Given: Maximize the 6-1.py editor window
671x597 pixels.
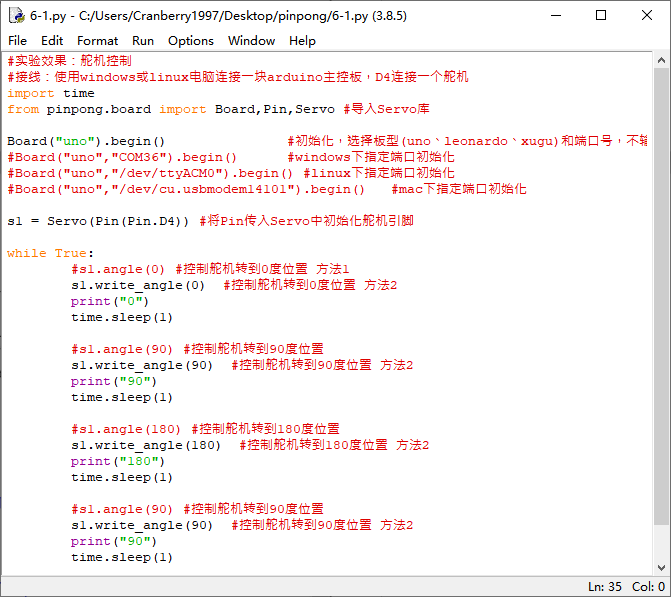Looking at the screenshot, I should coord(601,16).
